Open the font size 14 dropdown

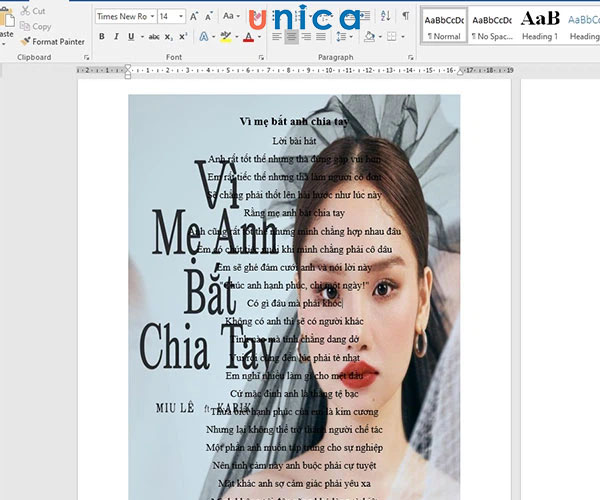(x=181, y=16)
